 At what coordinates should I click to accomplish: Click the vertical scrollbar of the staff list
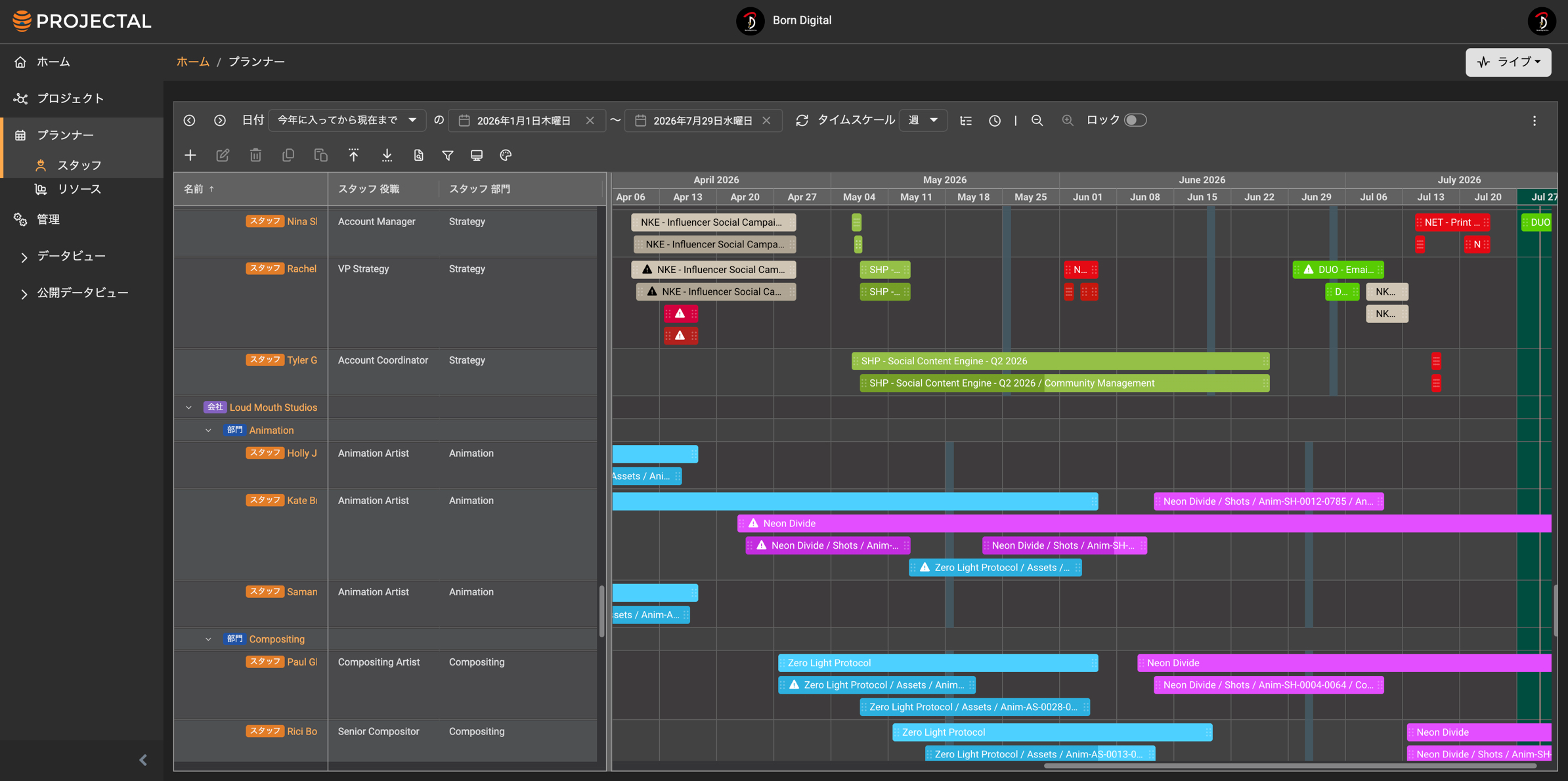pos(601,611)
